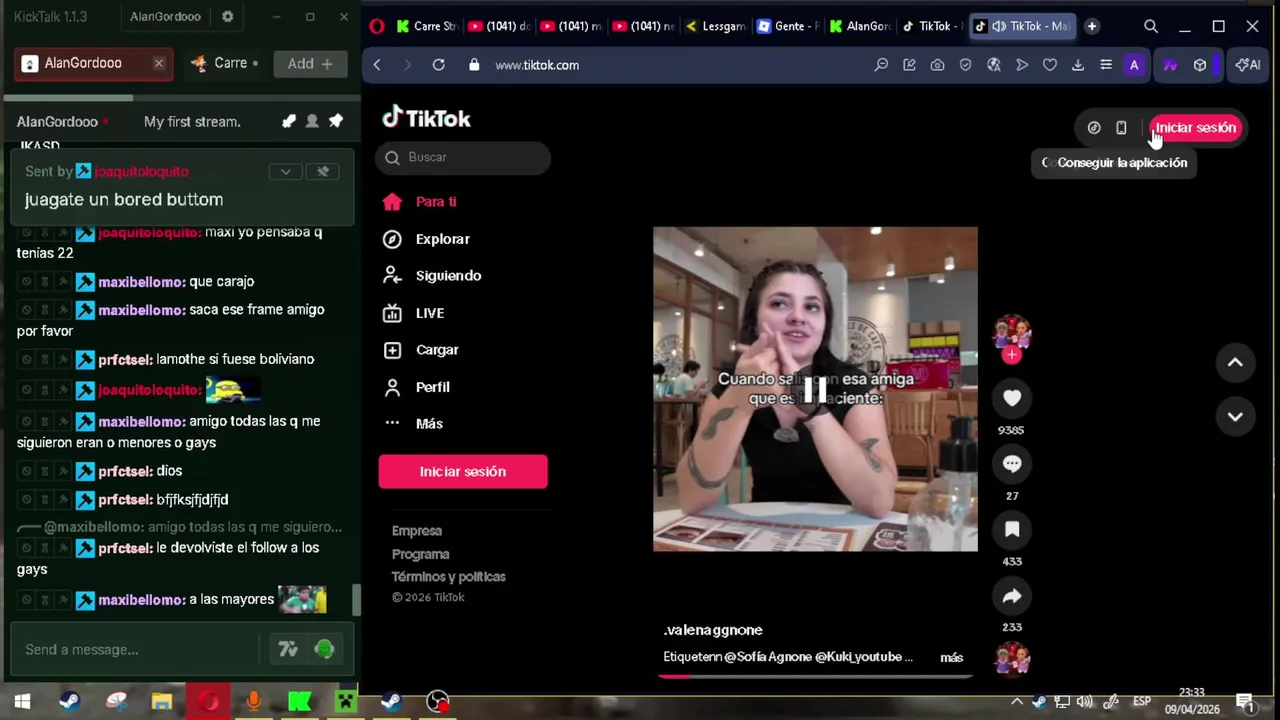Open File Explorer from the taskbar
The image size is (1280, 720).
(161, 702)
